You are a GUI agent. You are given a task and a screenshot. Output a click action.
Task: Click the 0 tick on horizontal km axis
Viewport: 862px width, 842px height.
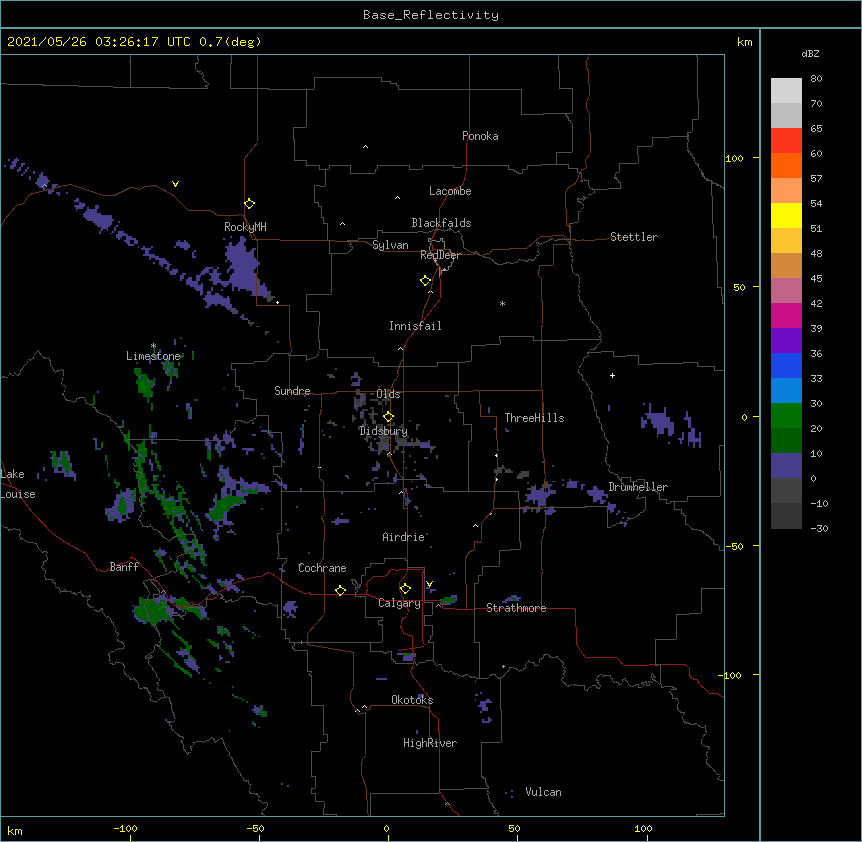click(386, 828)
